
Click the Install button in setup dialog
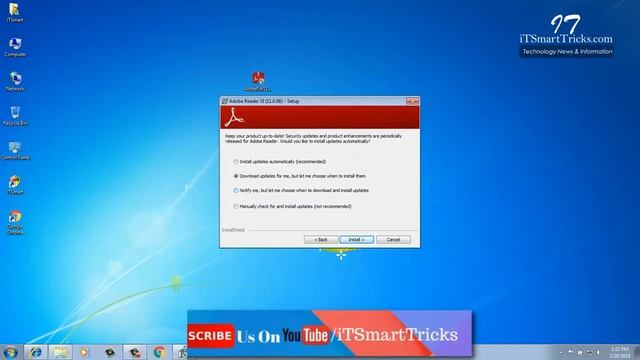pyautogui.click(x=357, y=240)
